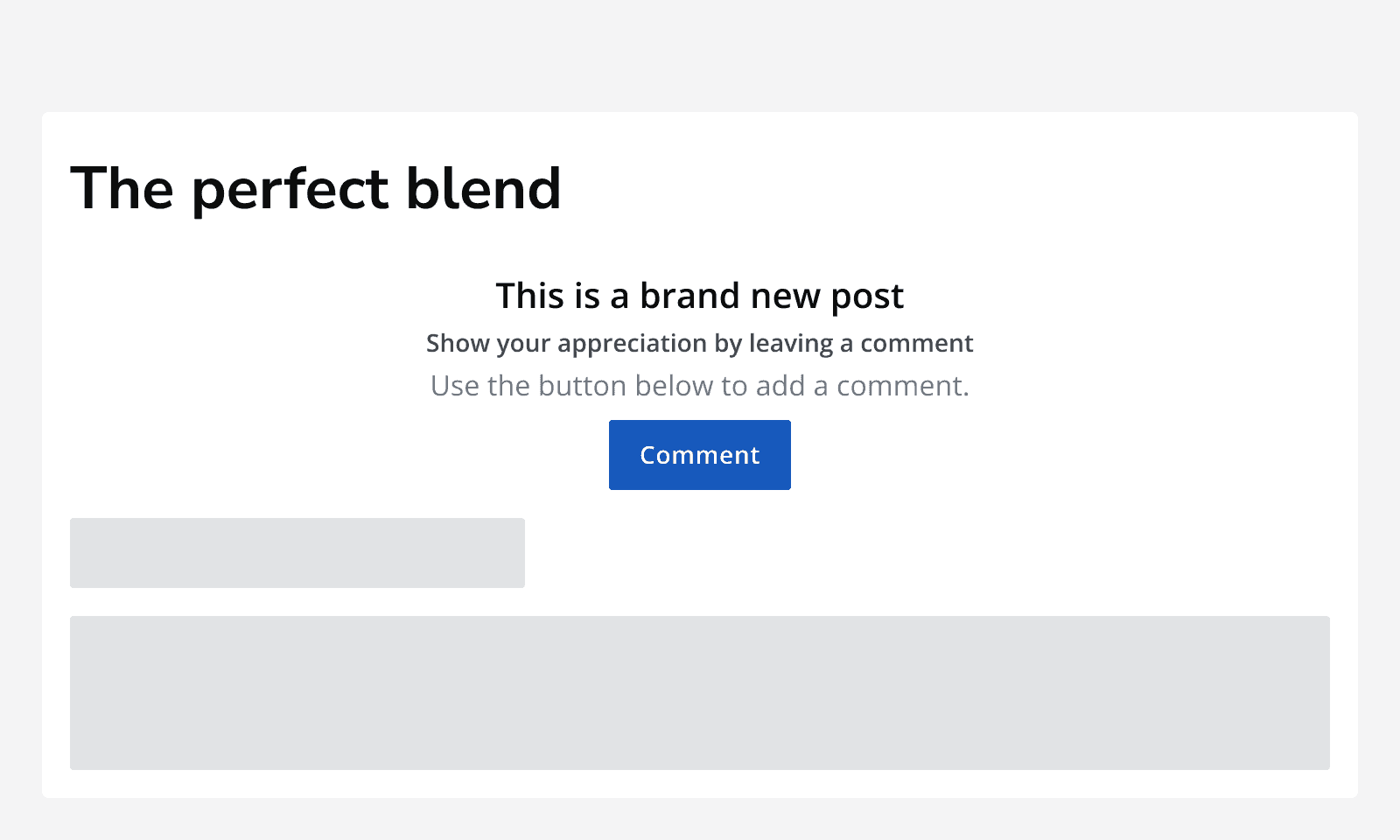
Task: Select the smaller placeholder above the comment area
Action: click(297, 552)
